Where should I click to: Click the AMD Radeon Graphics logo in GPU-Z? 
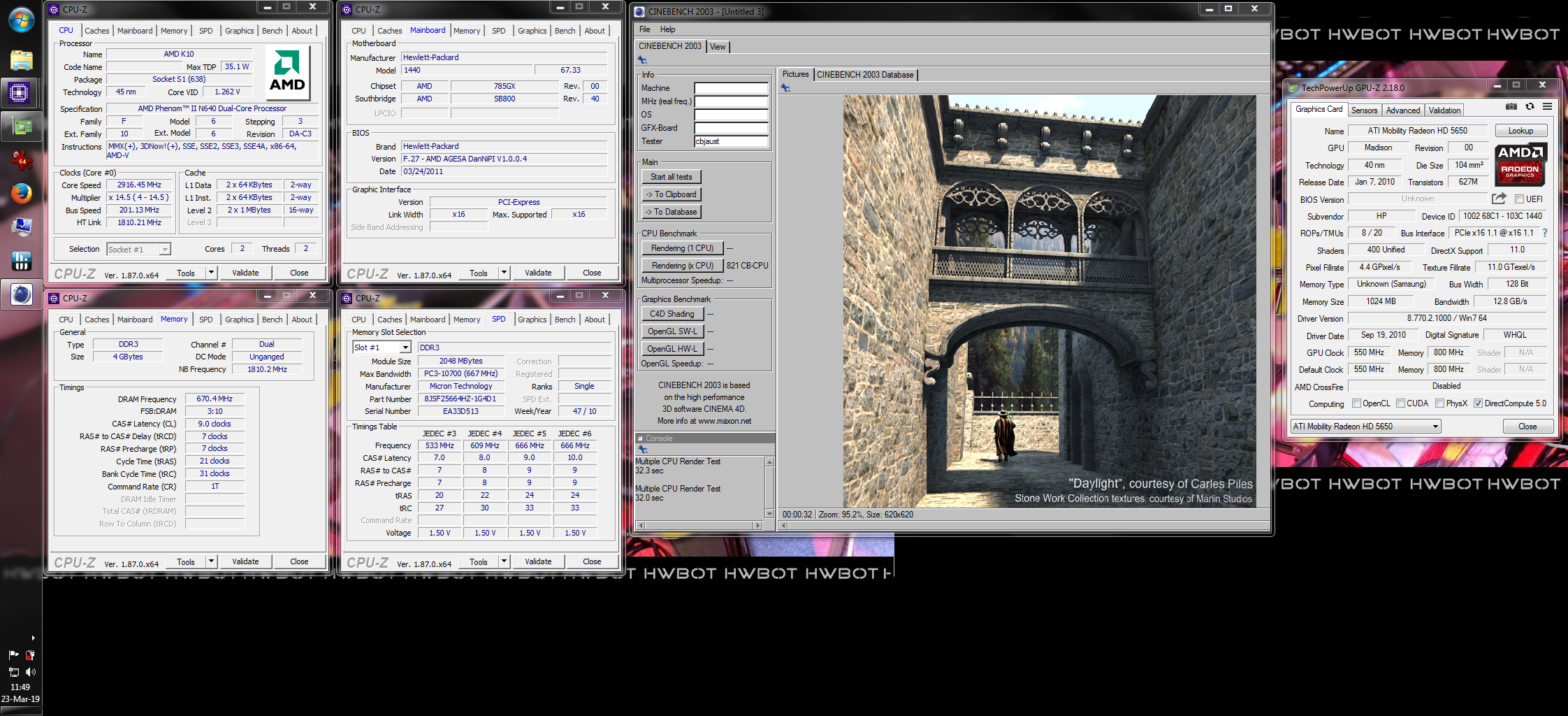click(1520, 164)
